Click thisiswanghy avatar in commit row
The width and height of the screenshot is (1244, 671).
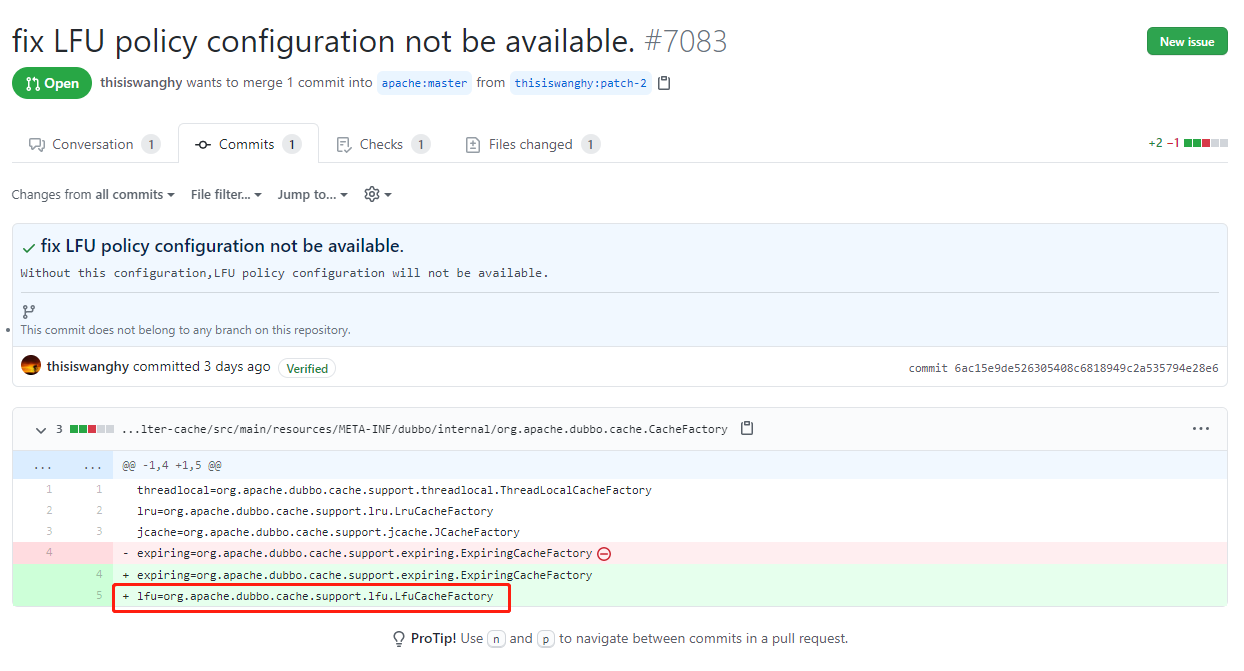[31, 366]
